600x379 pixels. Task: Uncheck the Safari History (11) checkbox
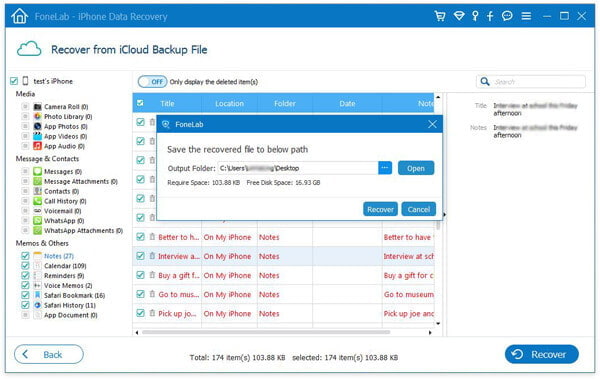pyautogui.click(x=25, y=305)
